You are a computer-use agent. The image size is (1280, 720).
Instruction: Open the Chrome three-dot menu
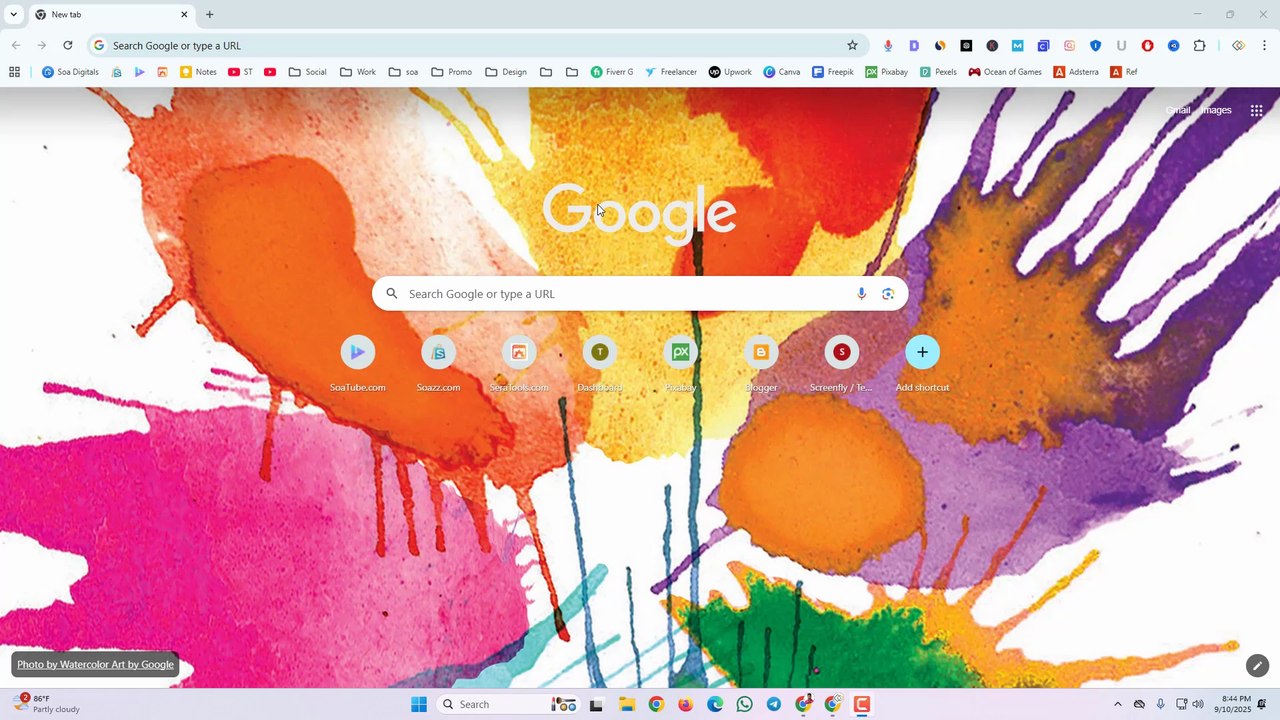[x=1264, y=45]
